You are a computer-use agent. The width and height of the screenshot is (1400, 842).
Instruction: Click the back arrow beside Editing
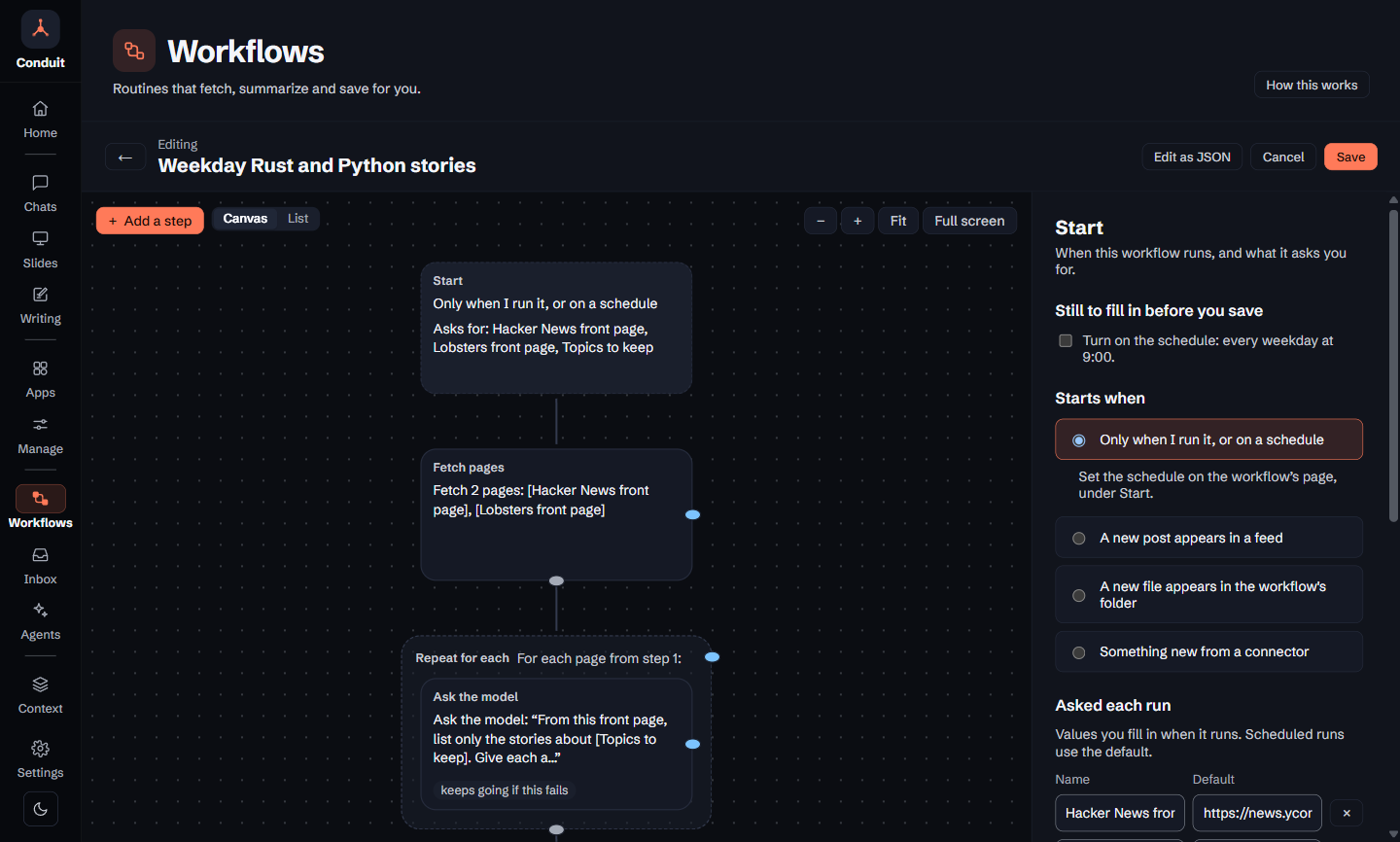pos(125,157)
